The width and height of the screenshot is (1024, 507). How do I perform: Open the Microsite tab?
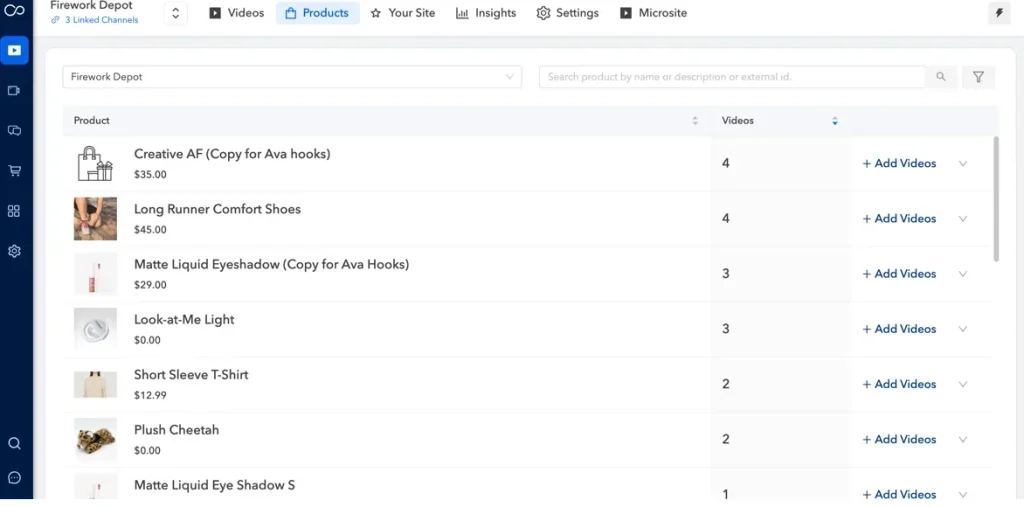pyautogui.click(x=653, y=13)
